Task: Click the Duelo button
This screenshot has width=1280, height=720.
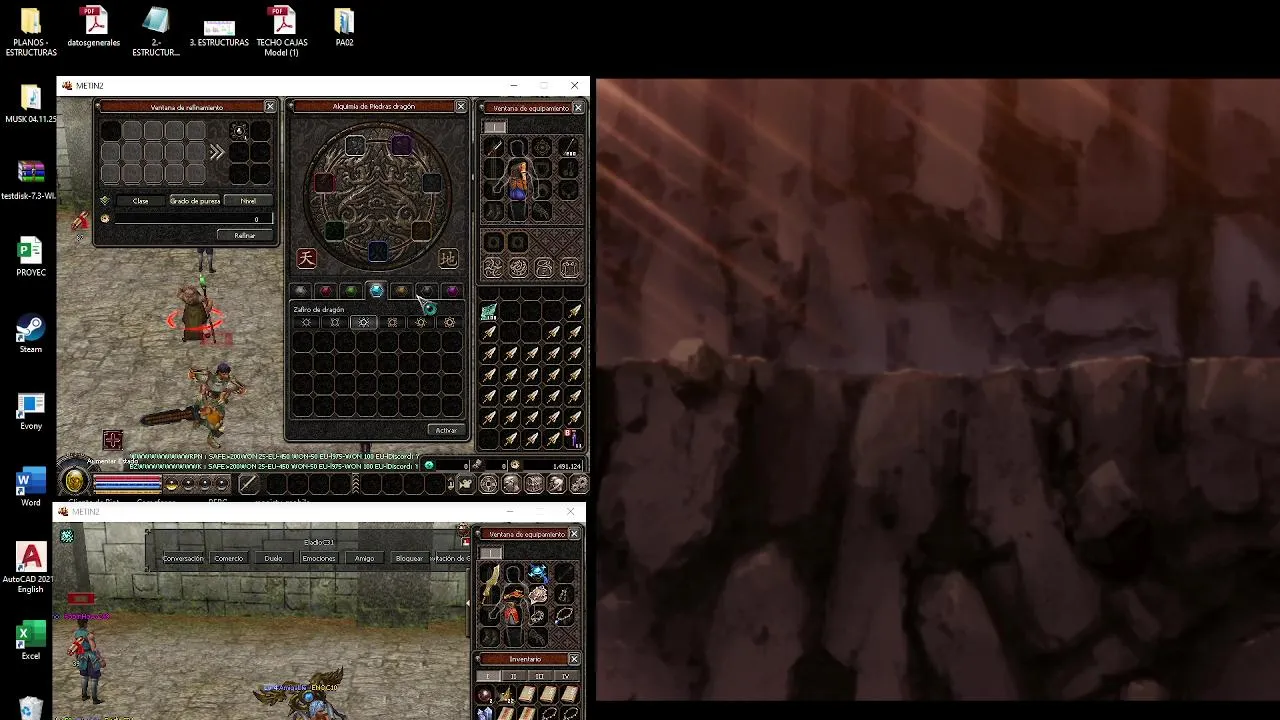Action: (x=273, y=558)
